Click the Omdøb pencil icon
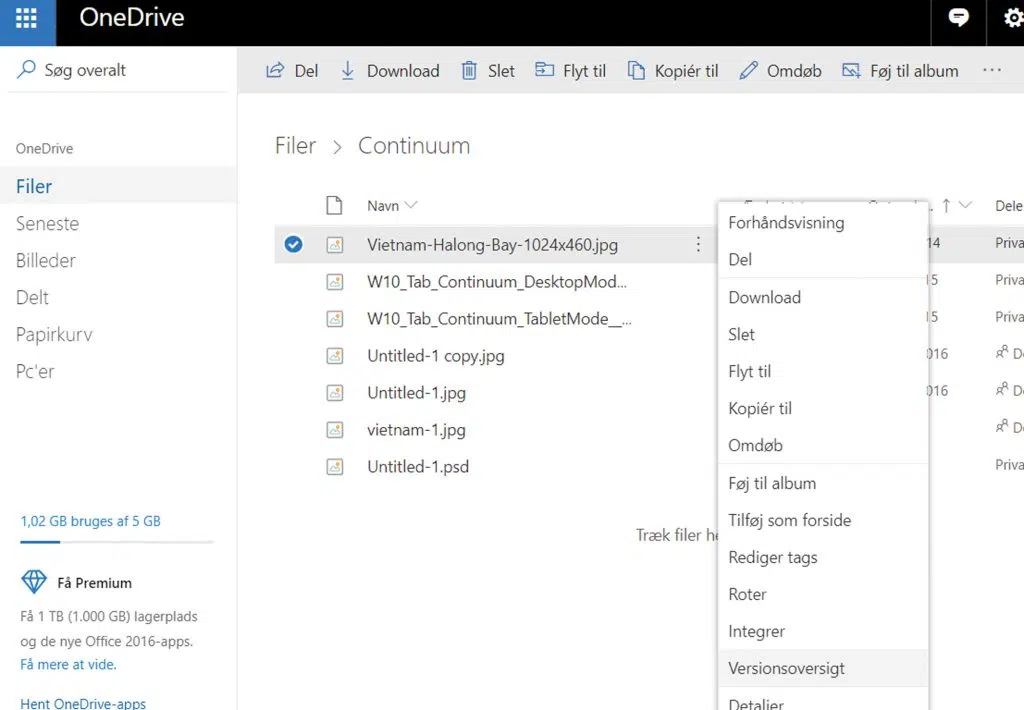1024x710 pixels. tap(748, 71)
